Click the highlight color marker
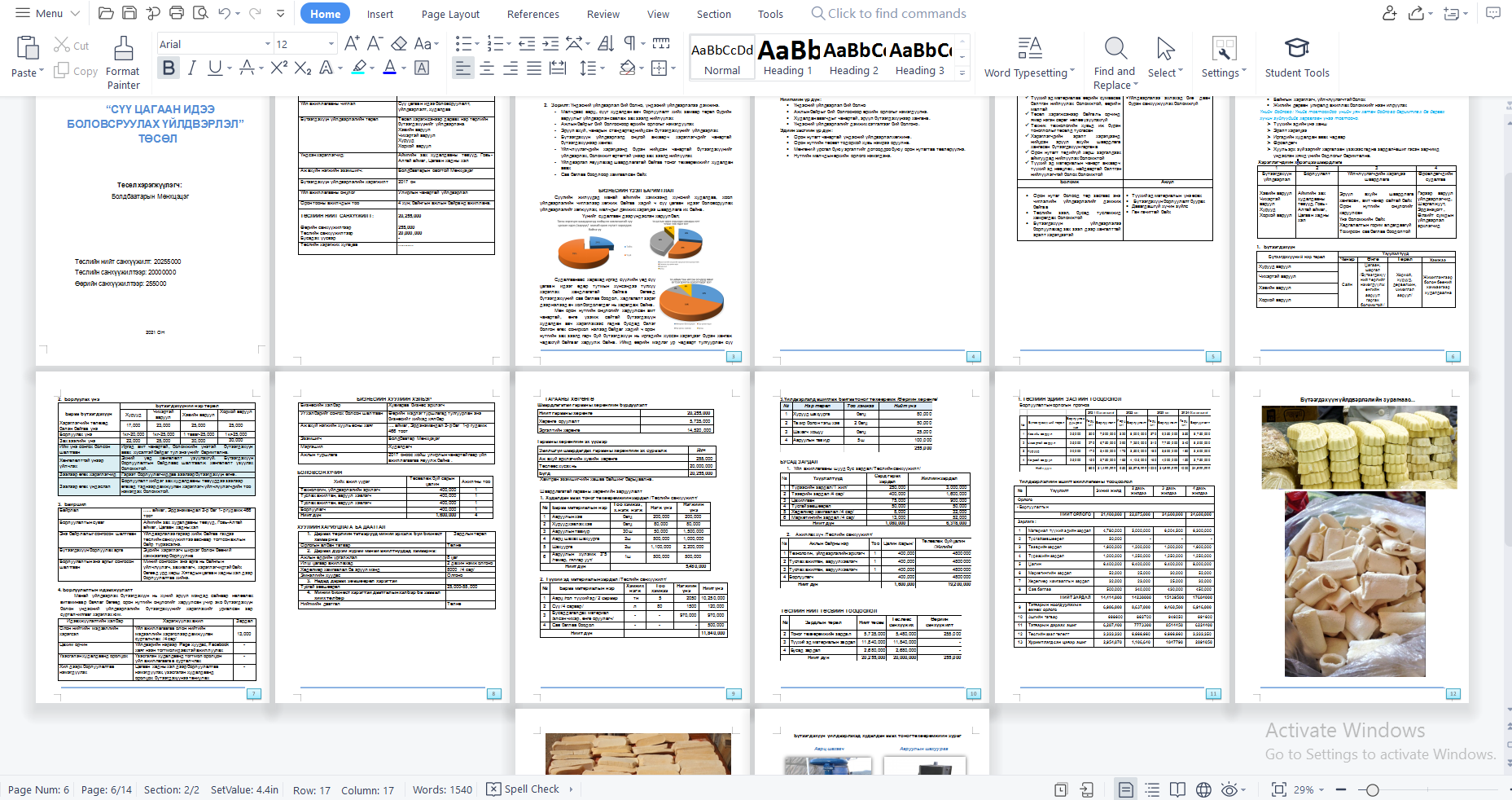Screen dimensions: 1512x800 click(359, 68)
